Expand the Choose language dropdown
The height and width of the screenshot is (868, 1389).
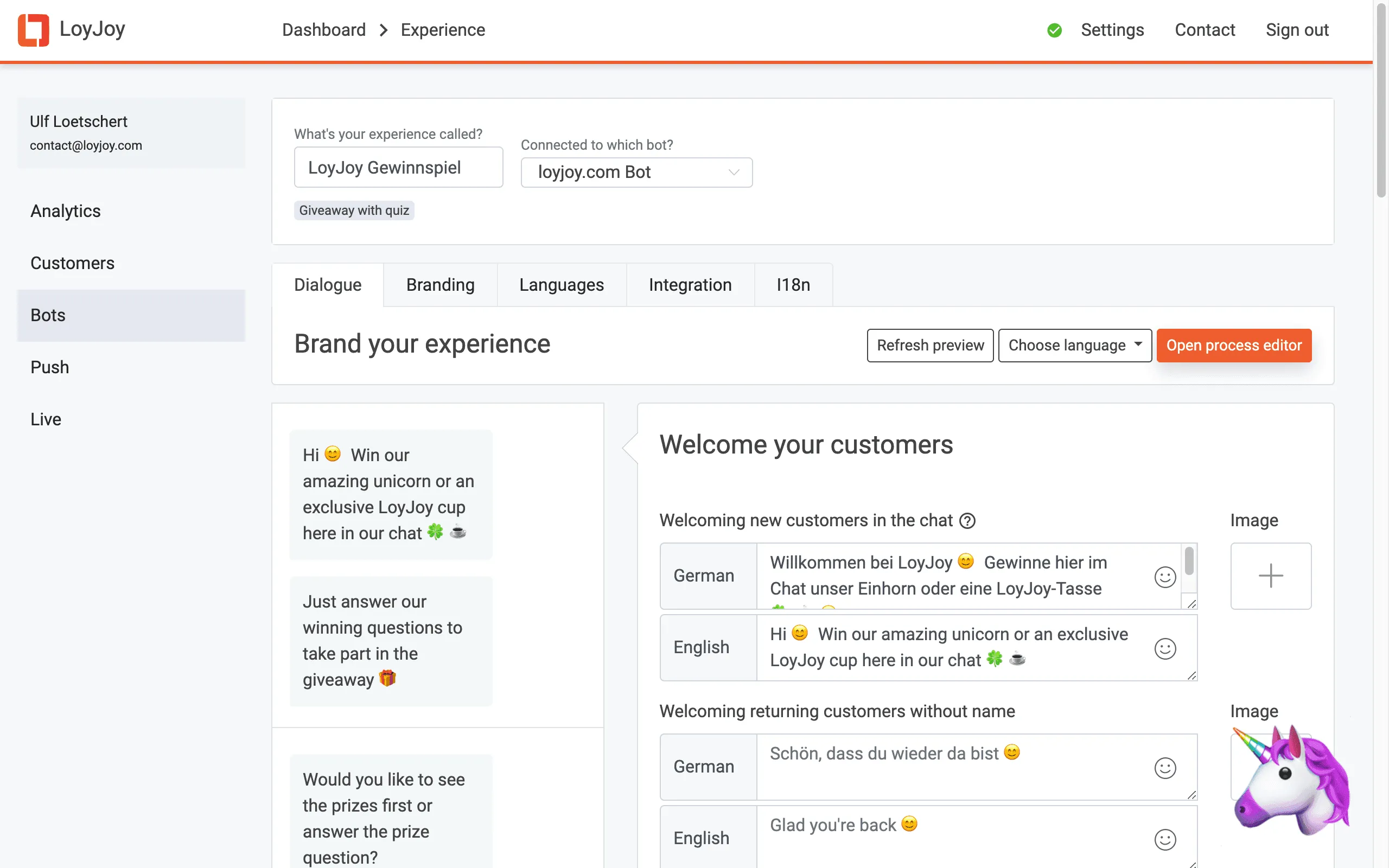(1075, 345)
